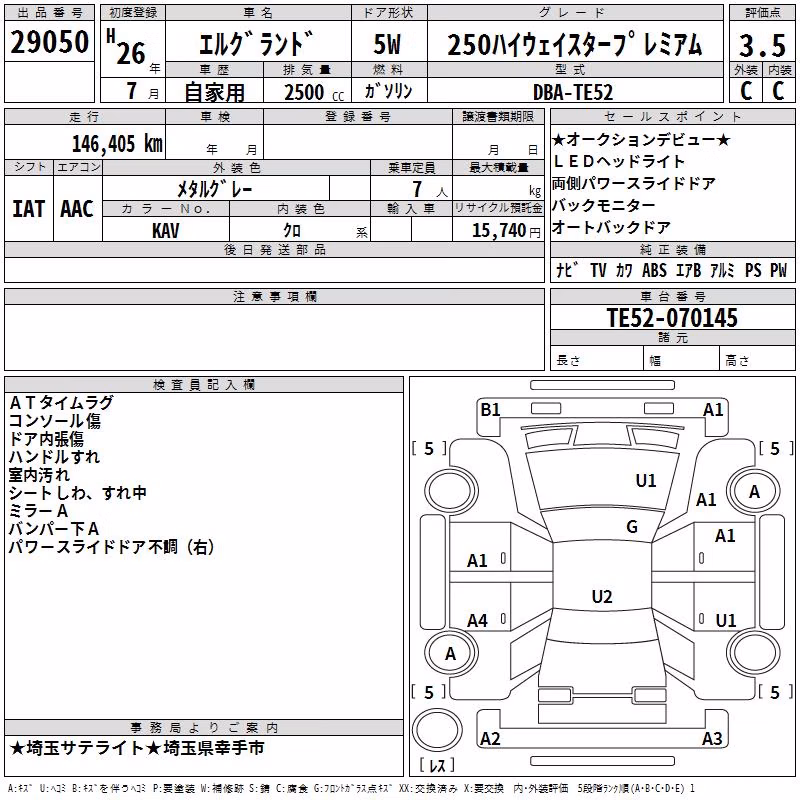Click the エアB equipment entry
Image resolution: width=800 pixels, height=800 pixels.
coord(688,270)
